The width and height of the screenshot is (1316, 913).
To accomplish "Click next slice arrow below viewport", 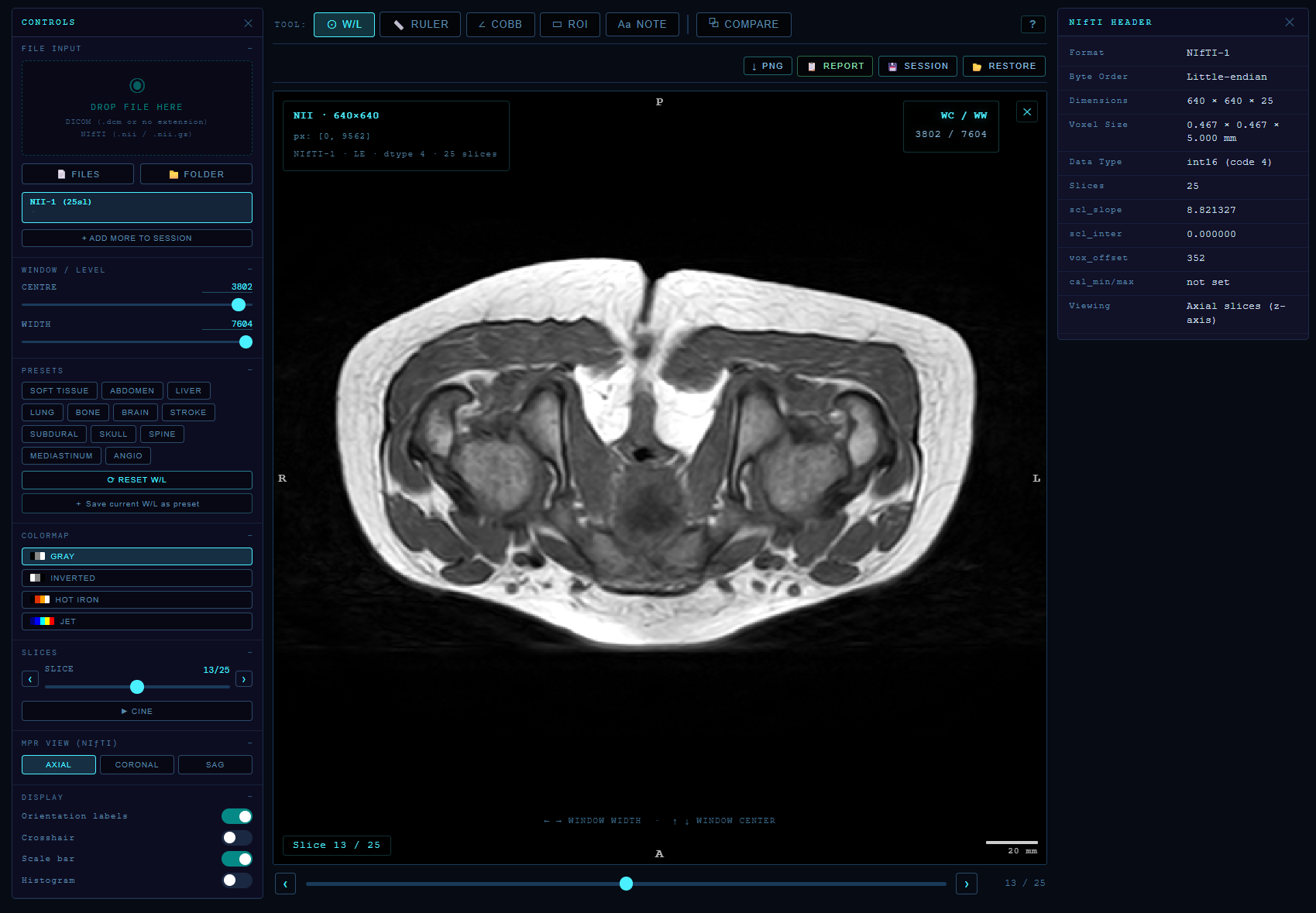I will click(x=967, y=884).
